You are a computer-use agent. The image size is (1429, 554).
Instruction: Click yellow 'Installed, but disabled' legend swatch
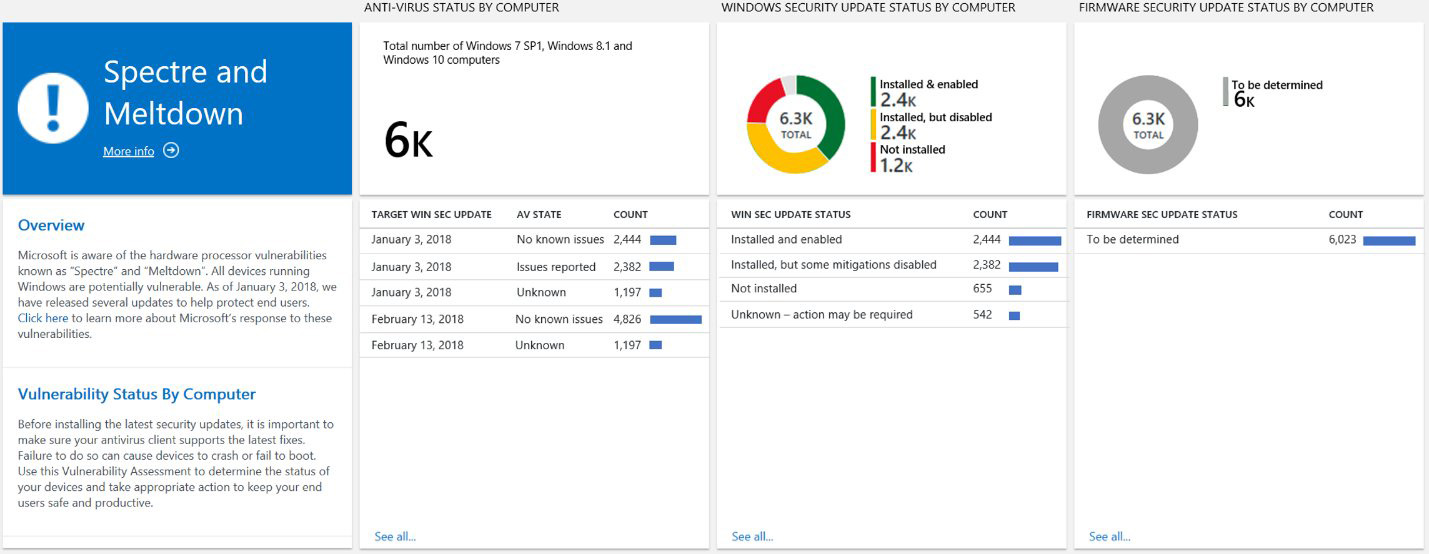[x=874, y=125]
